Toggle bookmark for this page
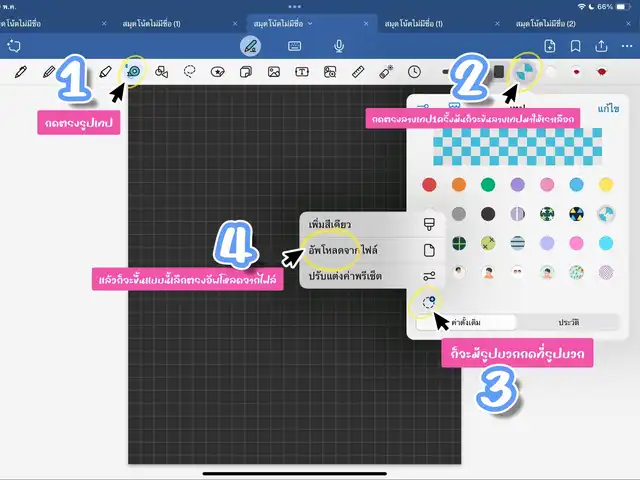640x480 pixels. [x=576, y=45]
